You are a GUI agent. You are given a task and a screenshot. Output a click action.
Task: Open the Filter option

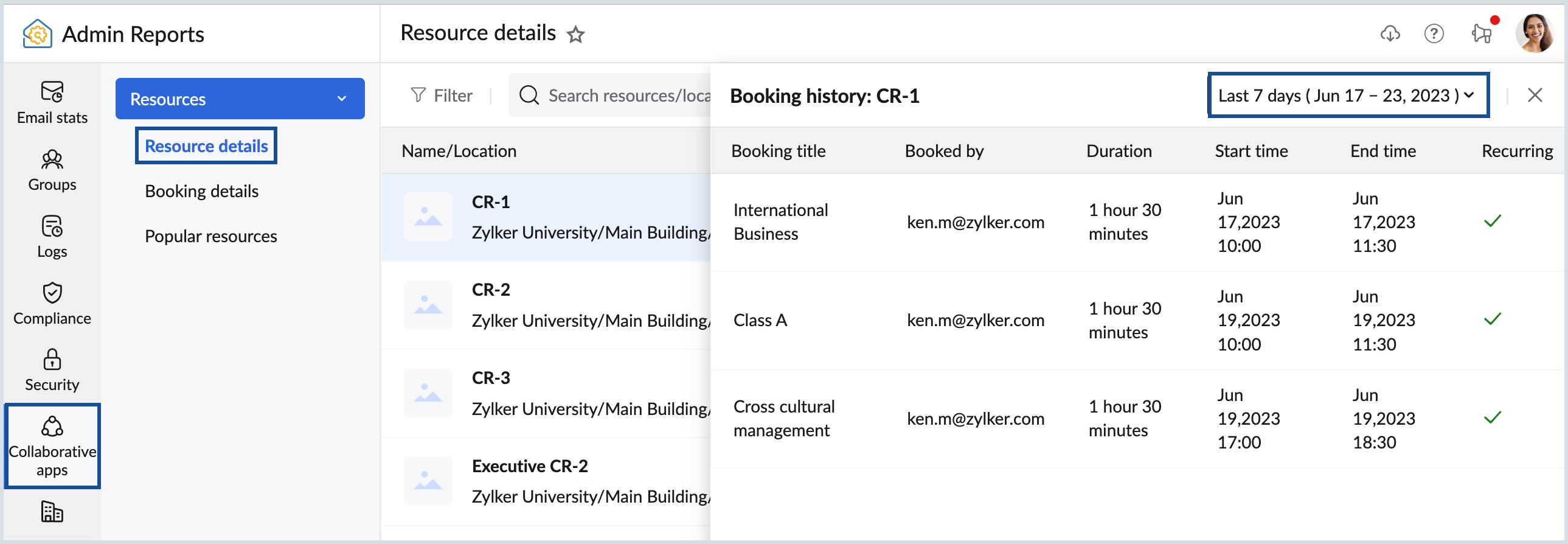[442, 96]
